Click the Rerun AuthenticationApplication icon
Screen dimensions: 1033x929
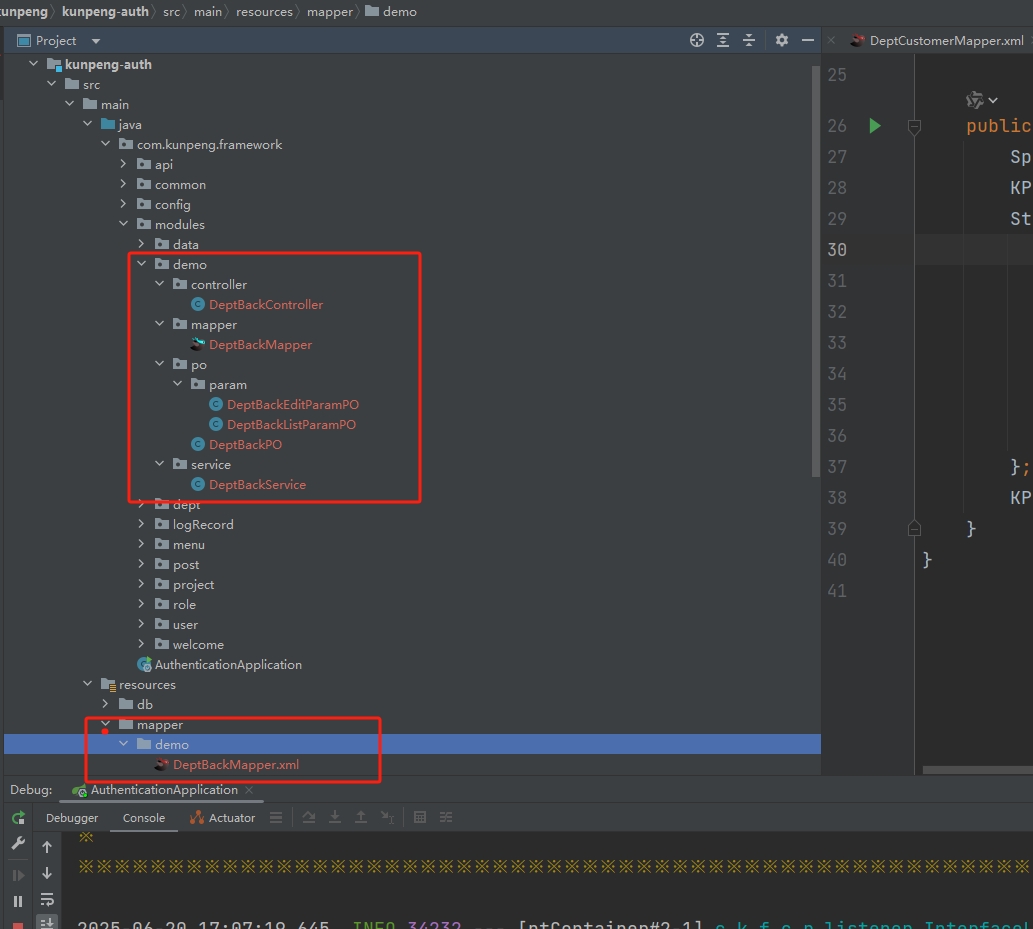click(18, 818)
